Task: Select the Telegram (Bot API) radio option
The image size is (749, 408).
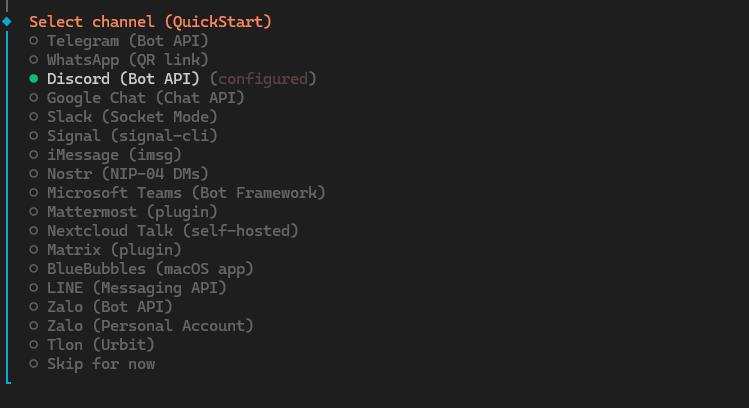Action: pos(127,41)
